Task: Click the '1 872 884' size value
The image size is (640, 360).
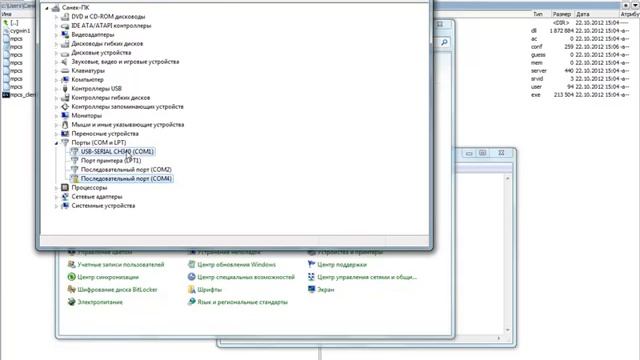Action: point(562,31)
